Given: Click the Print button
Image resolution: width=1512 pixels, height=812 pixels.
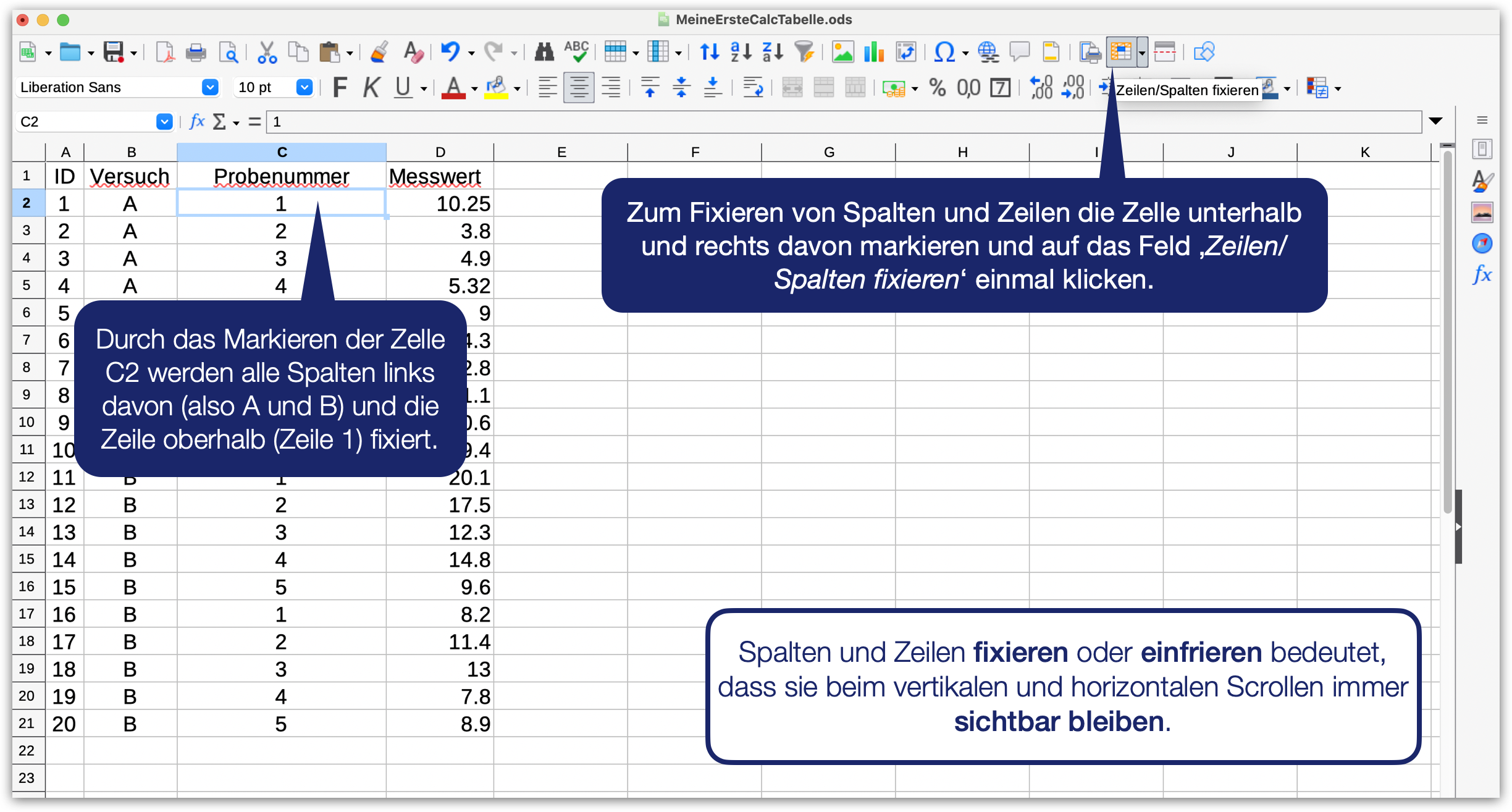Looking at the screenshot, I should coord(196,53).
